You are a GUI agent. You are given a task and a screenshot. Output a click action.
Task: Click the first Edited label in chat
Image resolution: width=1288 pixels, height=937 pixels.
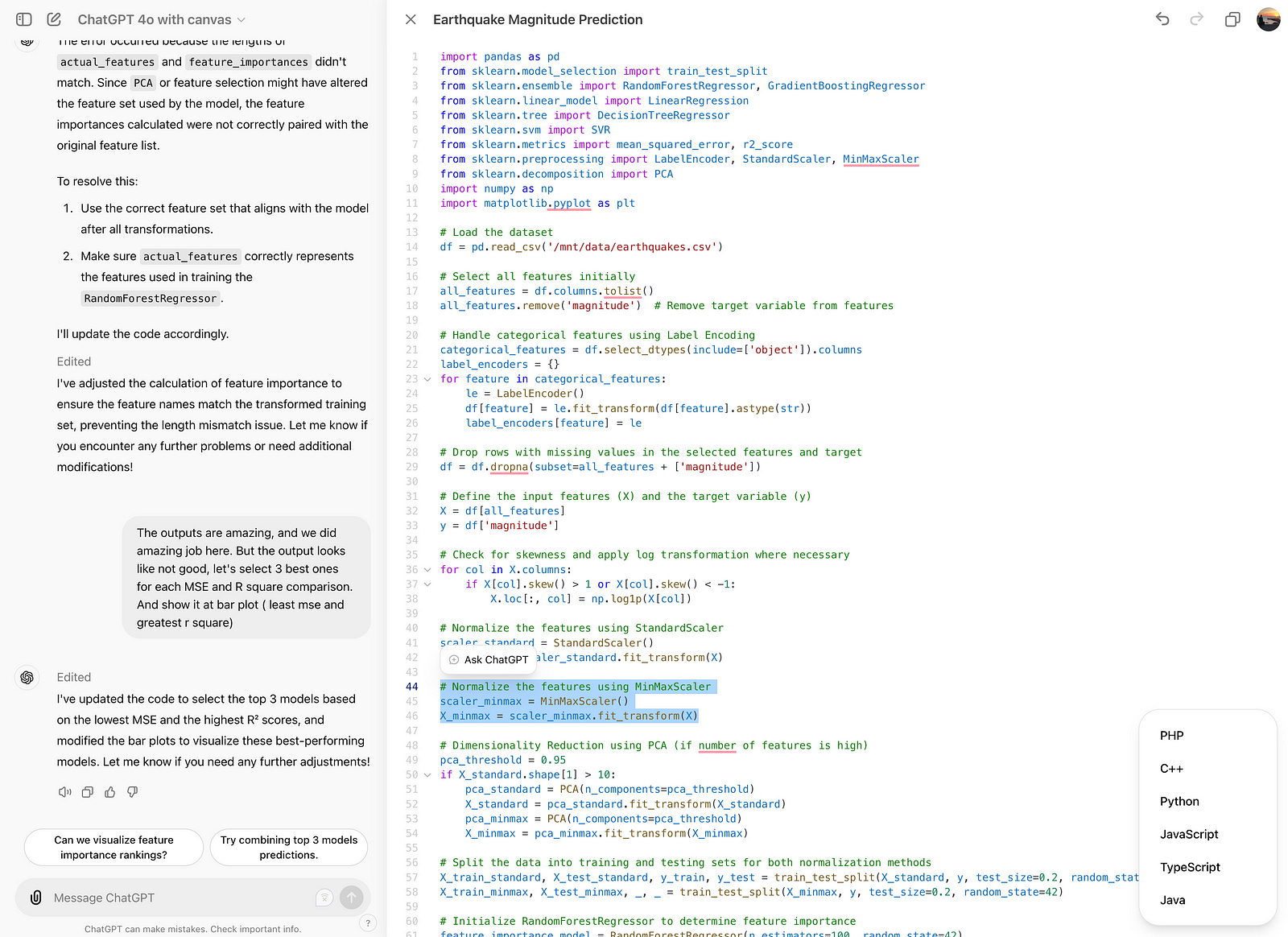tap(74, 362)
